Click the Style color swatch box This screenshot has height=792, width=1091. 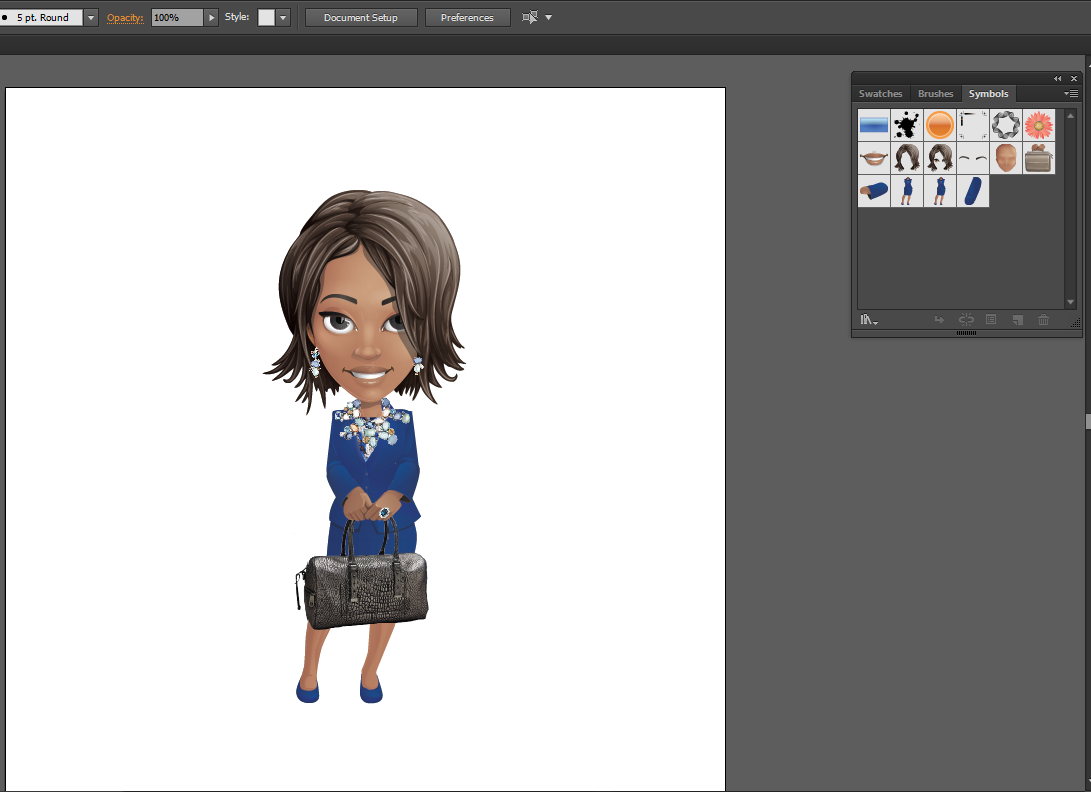click(266, 18)
